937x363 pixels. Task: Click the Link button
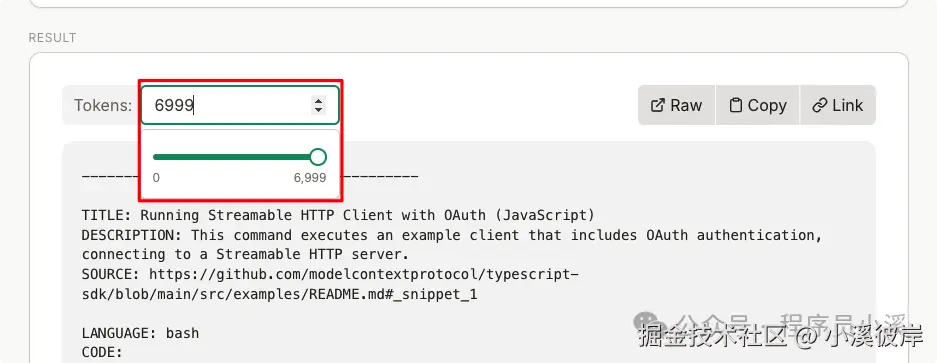tap(838, 105)
